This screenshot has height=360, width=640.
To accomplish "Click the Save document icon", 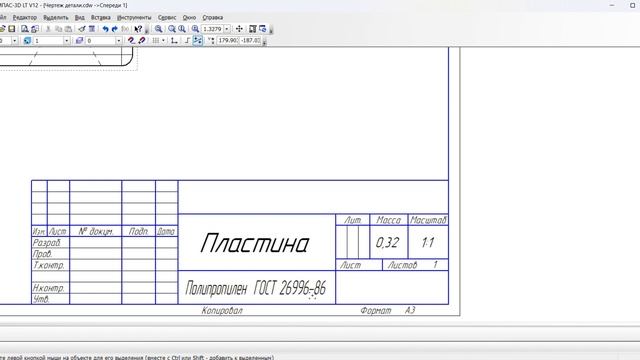I will tap(12, 29).
